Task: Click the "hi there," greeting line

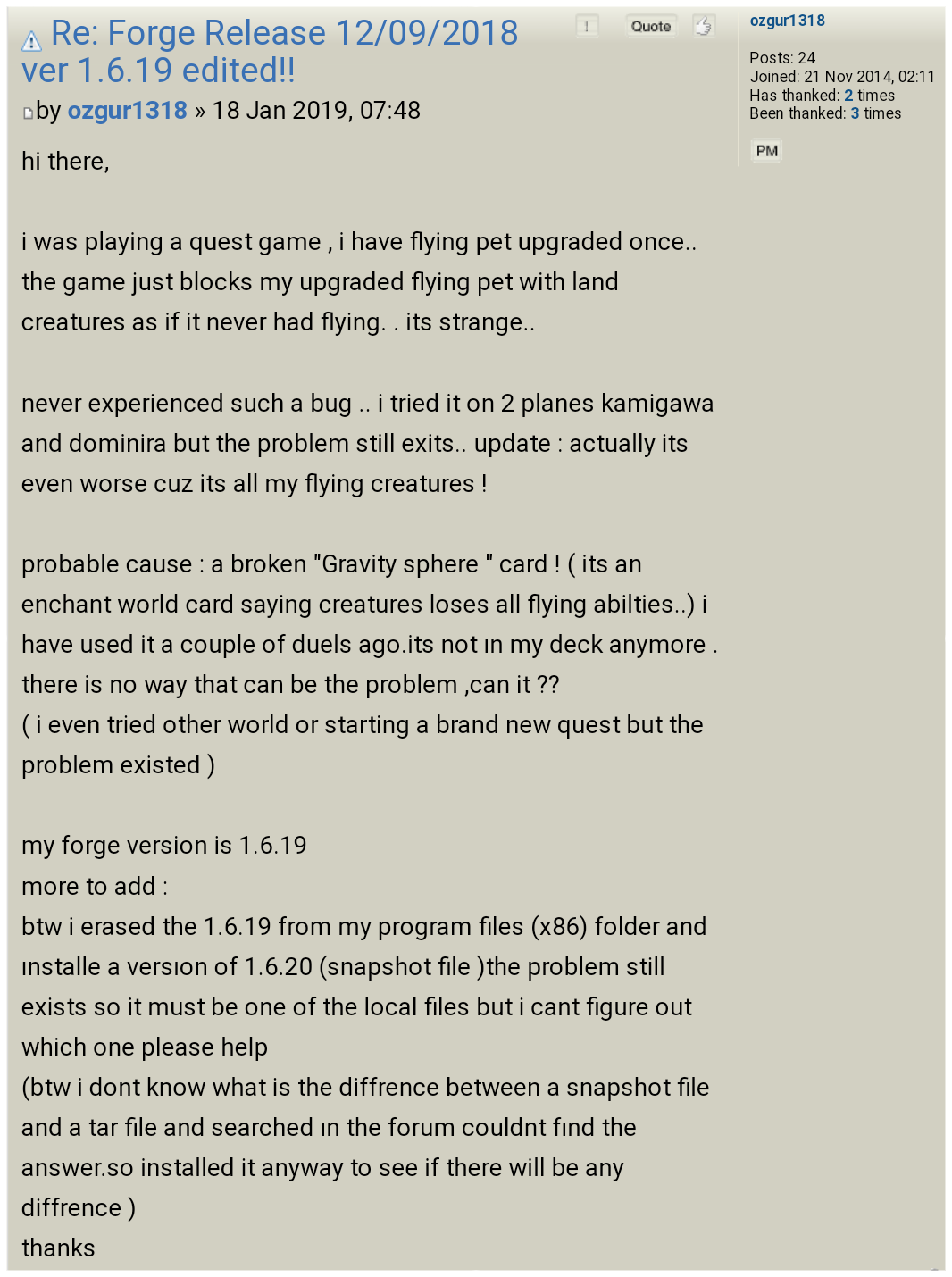Action: [x=65, y=162]
